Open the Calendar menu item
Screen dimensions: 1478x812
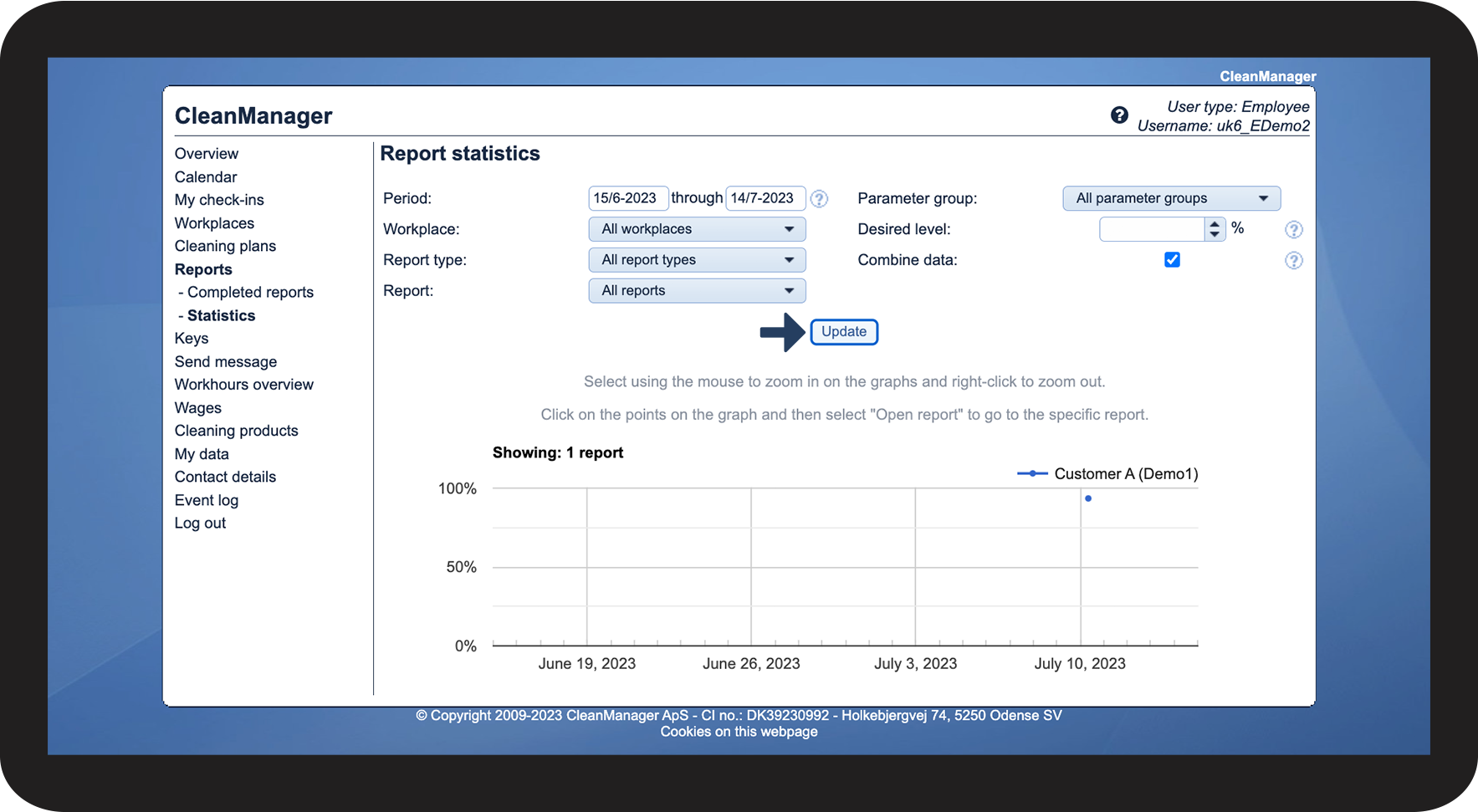click(206, 177)
